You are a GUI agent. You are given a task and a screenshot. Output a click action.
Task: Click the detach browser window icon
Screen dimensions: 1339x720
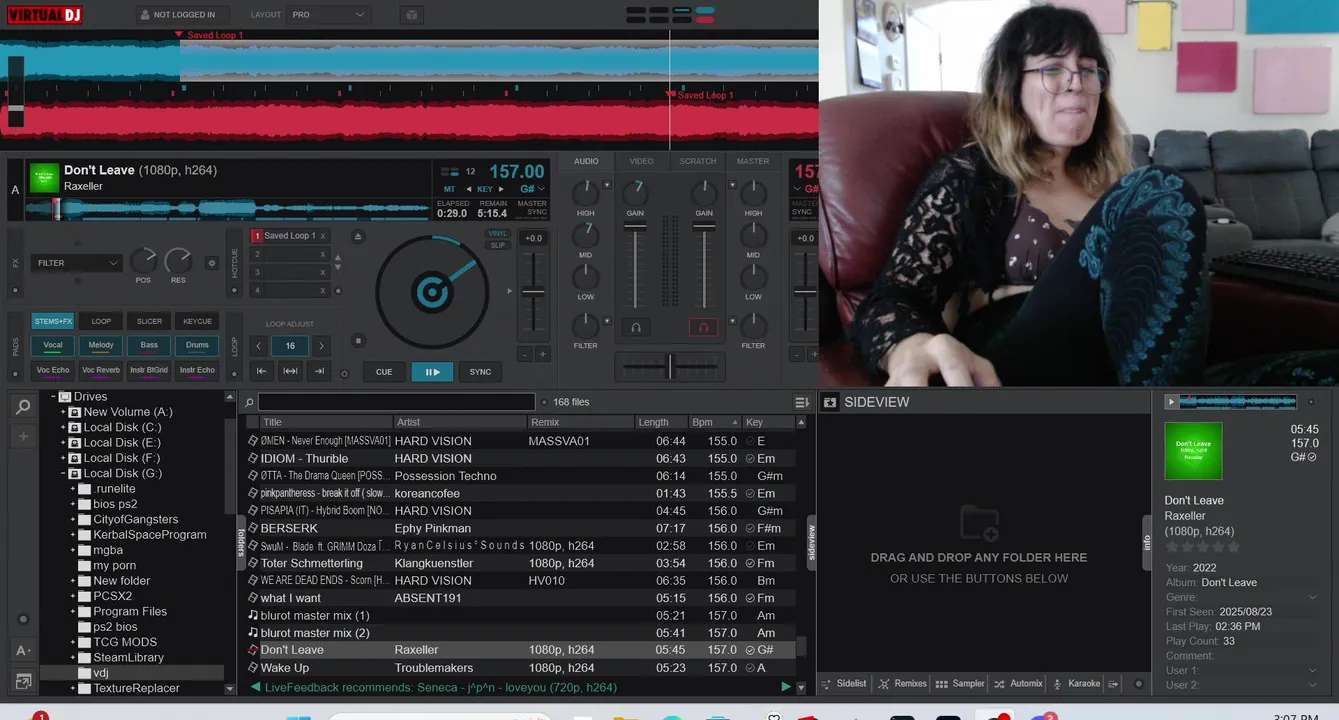pyautogui.click(x=23, y=681)
